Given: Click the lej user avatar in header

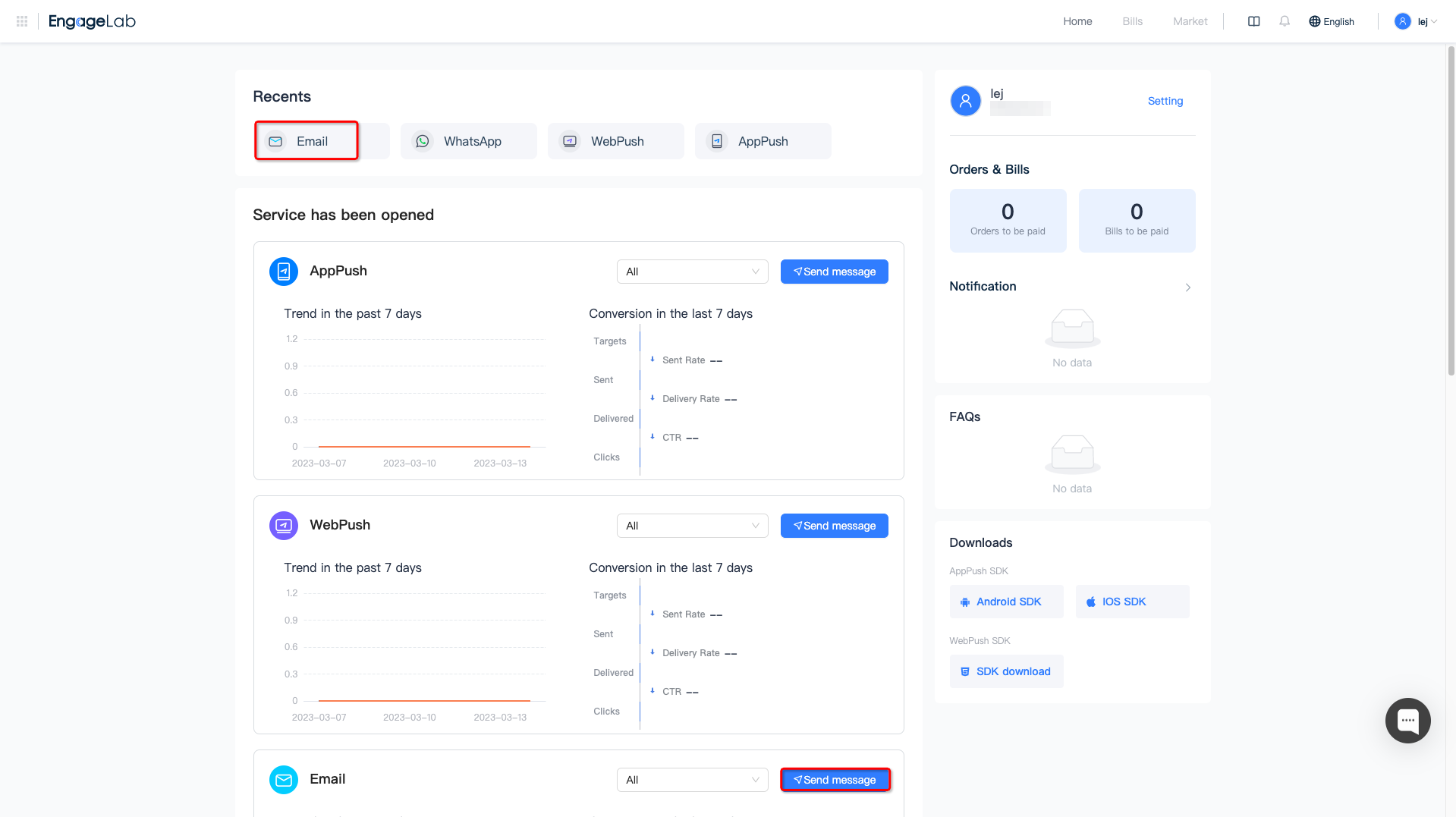Looking at the screenshot, I should [1403, 21].
